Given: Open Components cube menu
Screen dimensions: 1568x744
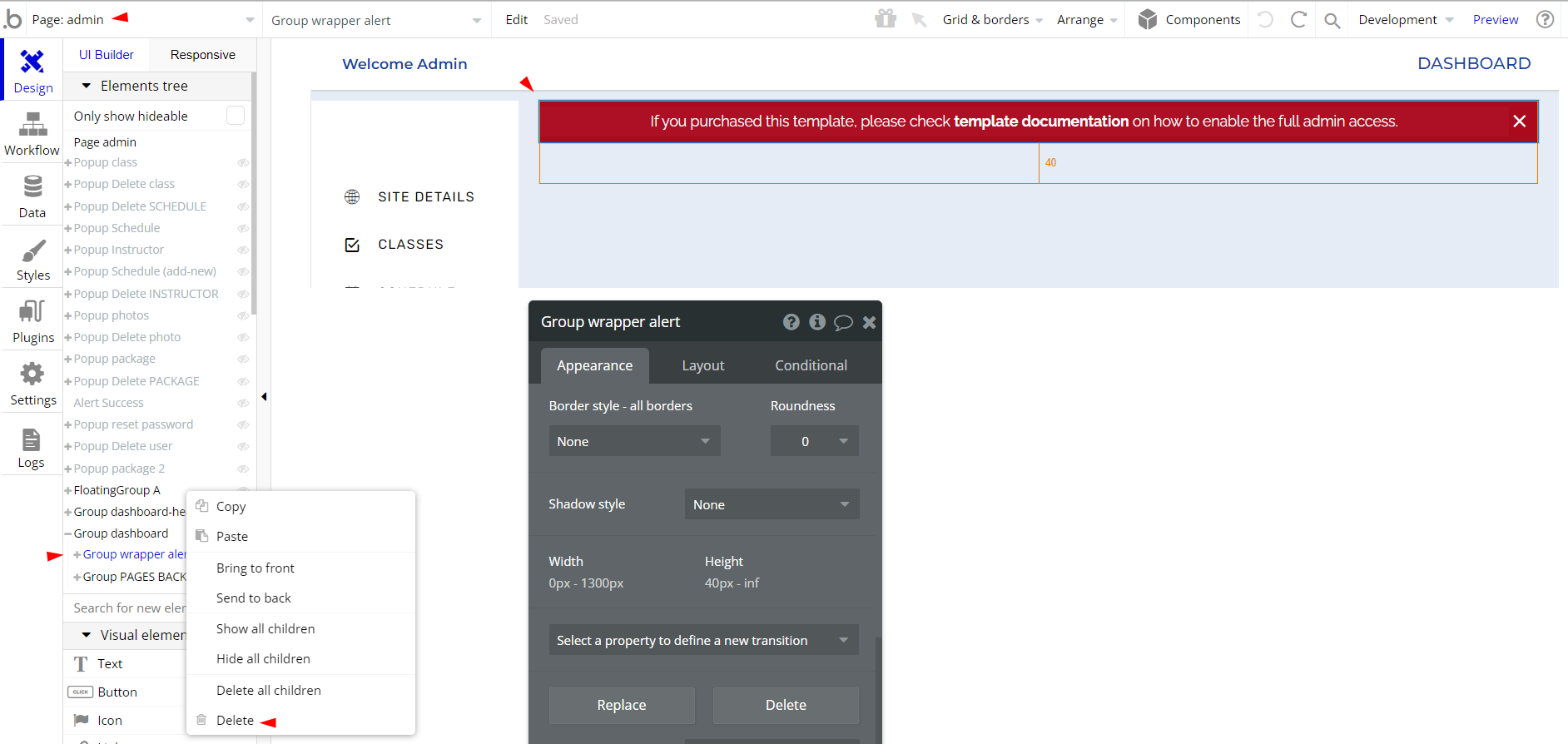Looking at the screenshot, I should (1188, 19).
